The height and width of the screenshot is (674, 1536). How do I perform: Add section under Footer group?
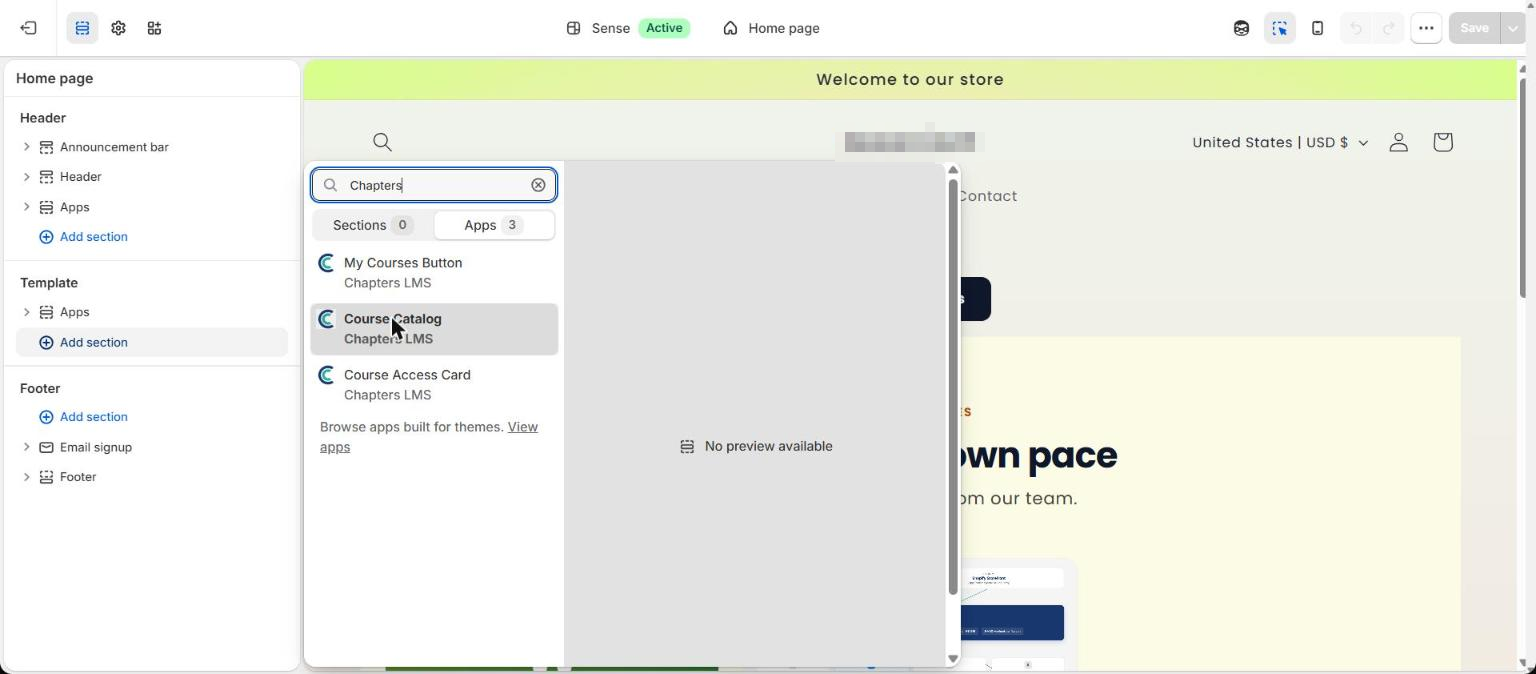[x=83, y=417]
